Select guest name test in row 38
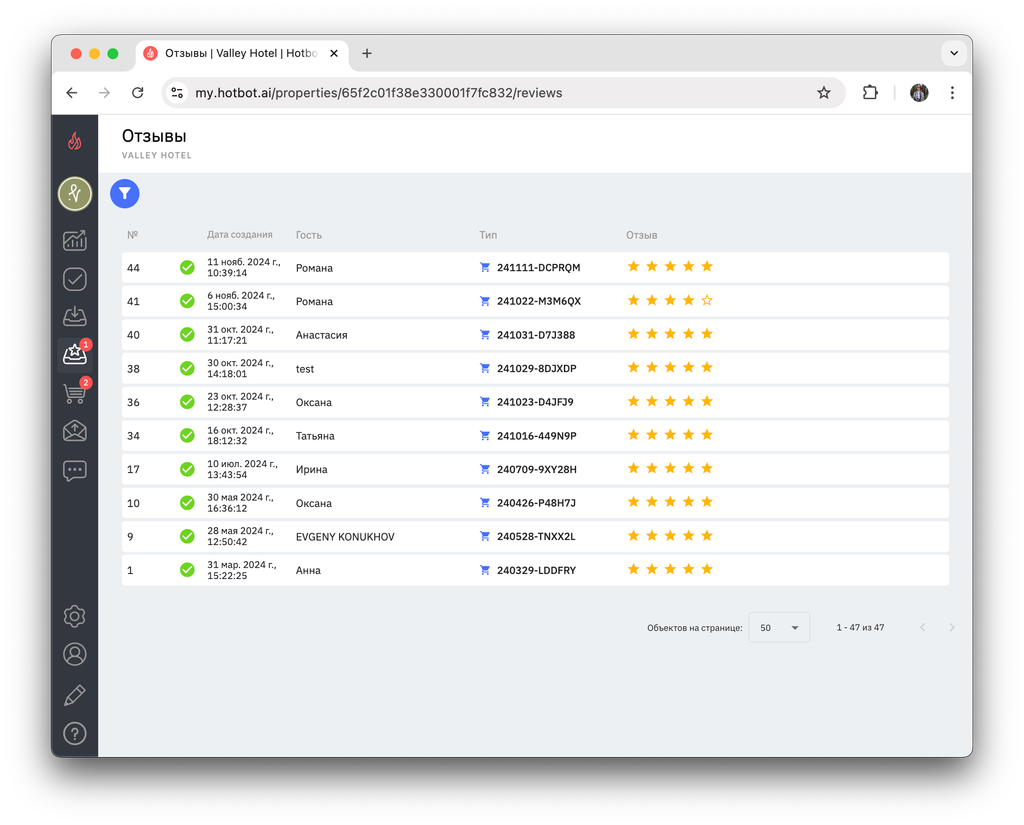 coord(305,369)
